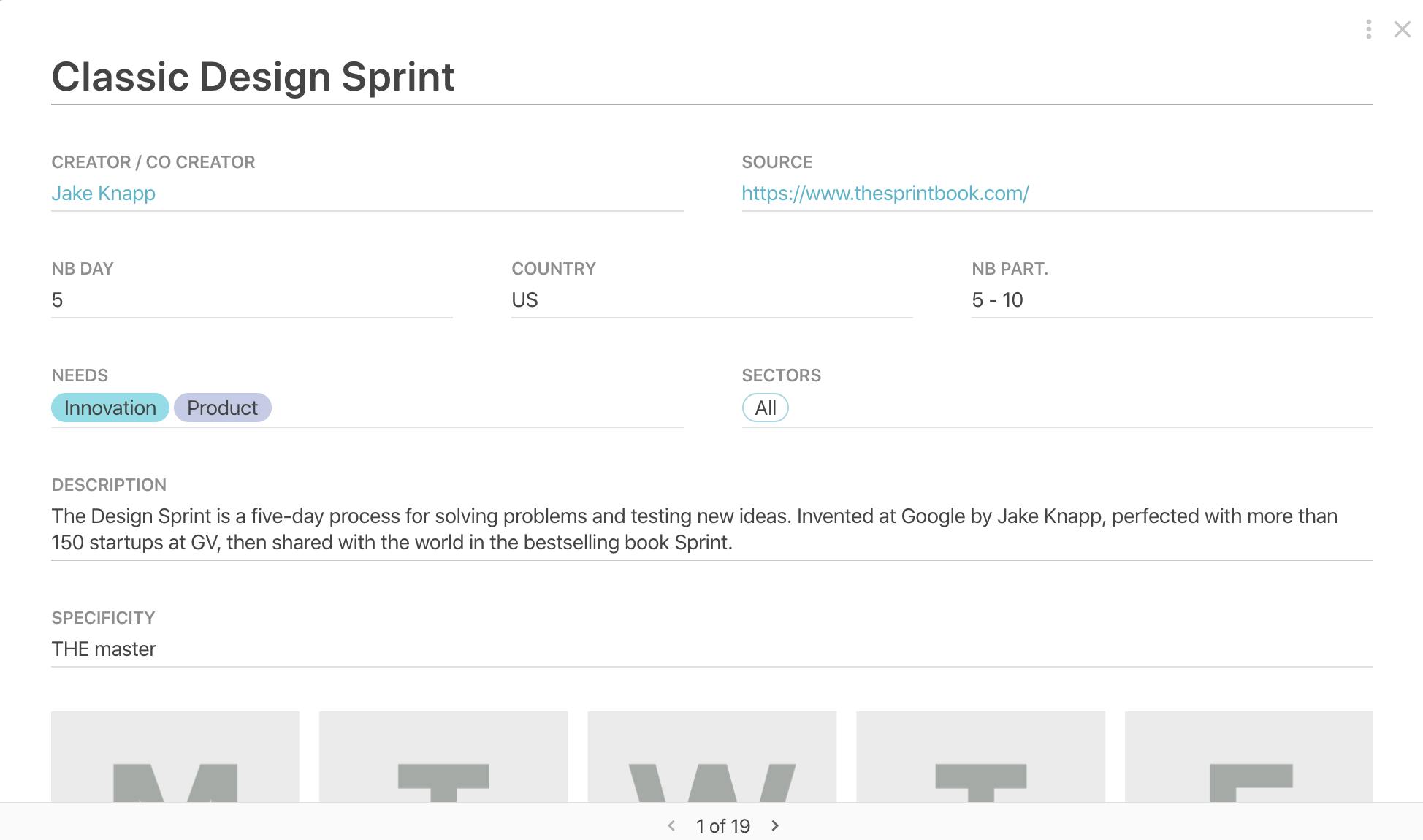Open the second attachment thumbnail
This screenshot has height=840, width=1423.
point(443,757)
